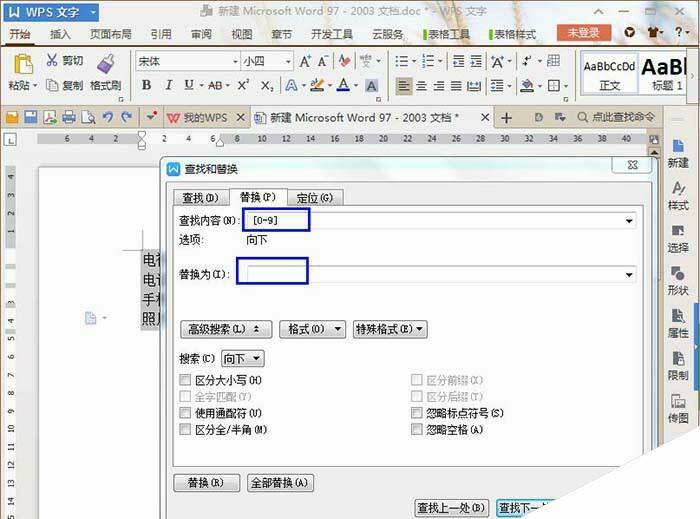Expand the 替换为 history dropdown arrow
Viewport: 700px width, 519px height.
pos(629,274)
